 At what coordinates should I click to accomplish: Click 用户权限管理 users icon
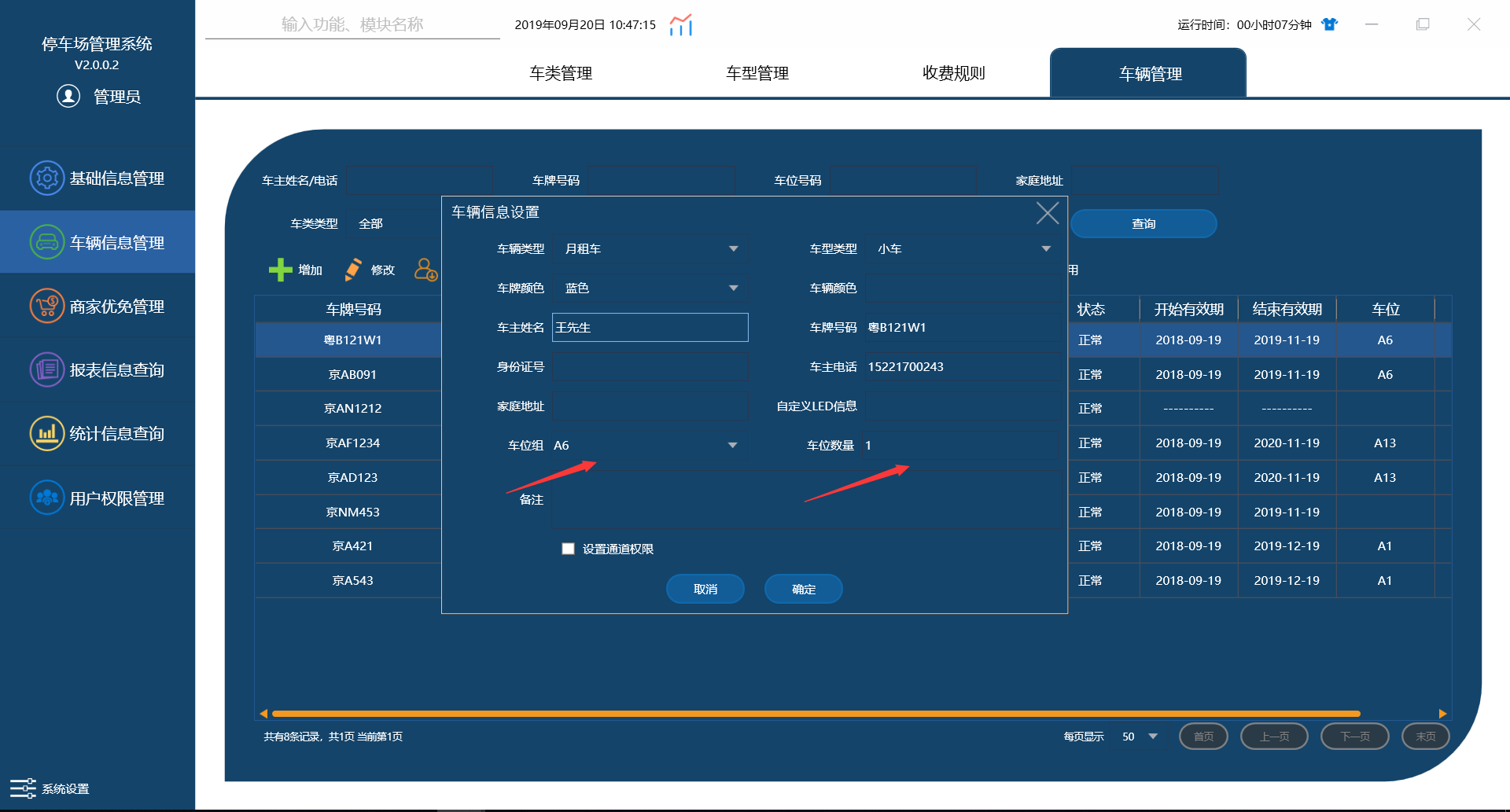(x=46, y=498)
